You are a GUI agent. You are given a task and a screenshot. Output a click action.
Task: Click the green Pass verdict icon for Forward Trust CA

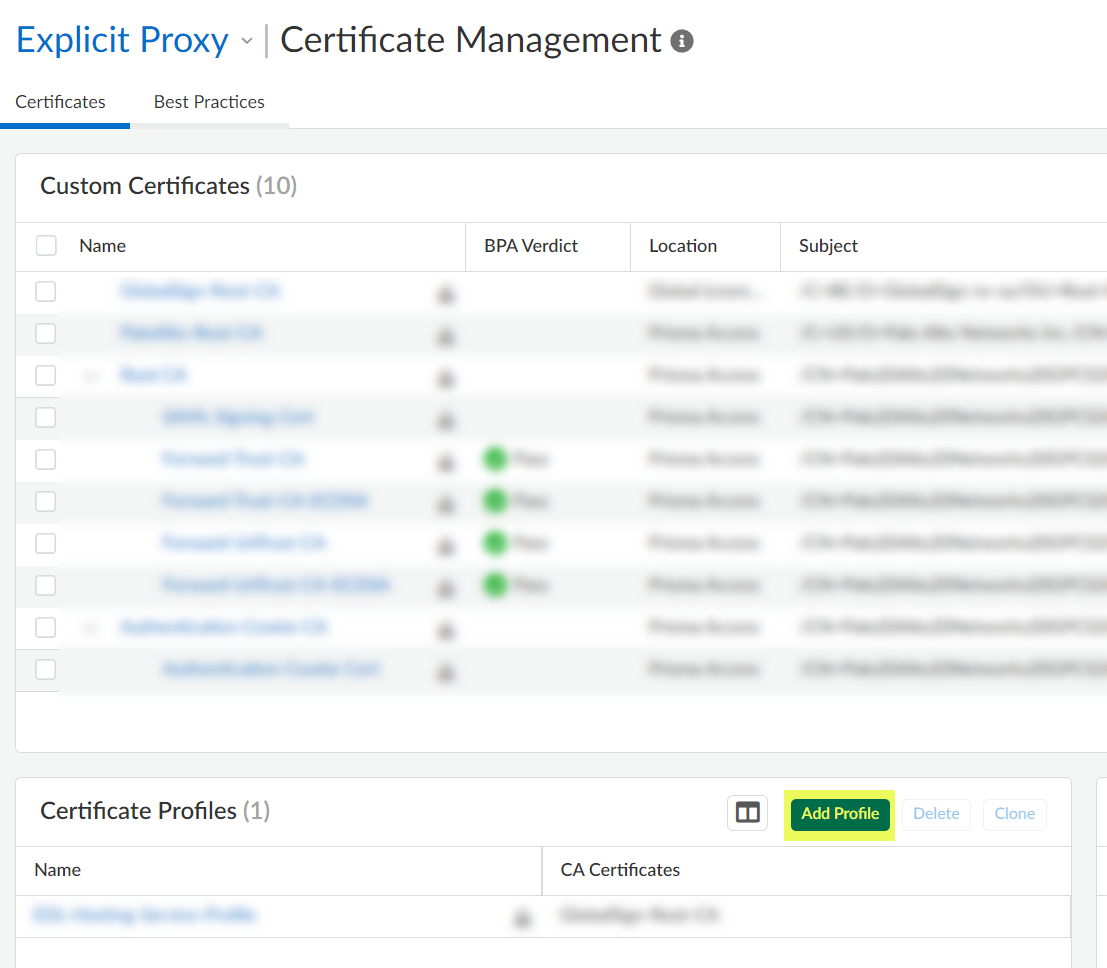(x=495, y=458)
